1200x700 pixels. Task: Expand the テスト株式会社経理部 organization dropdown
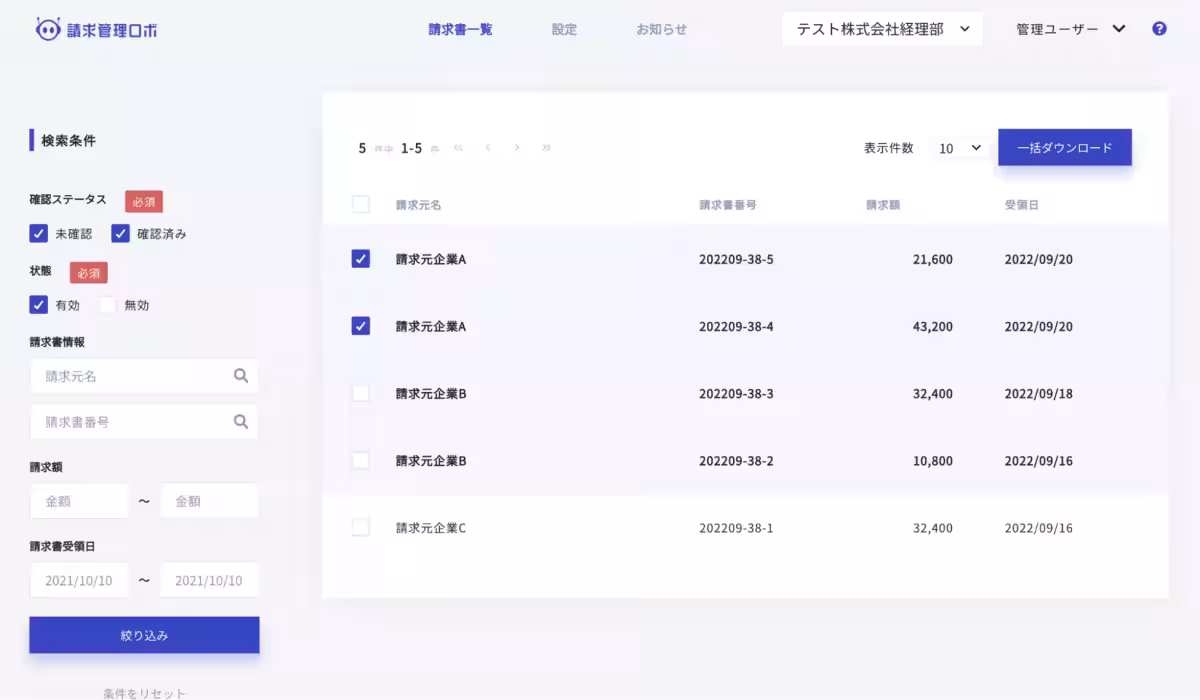click(x=881, y=28)
